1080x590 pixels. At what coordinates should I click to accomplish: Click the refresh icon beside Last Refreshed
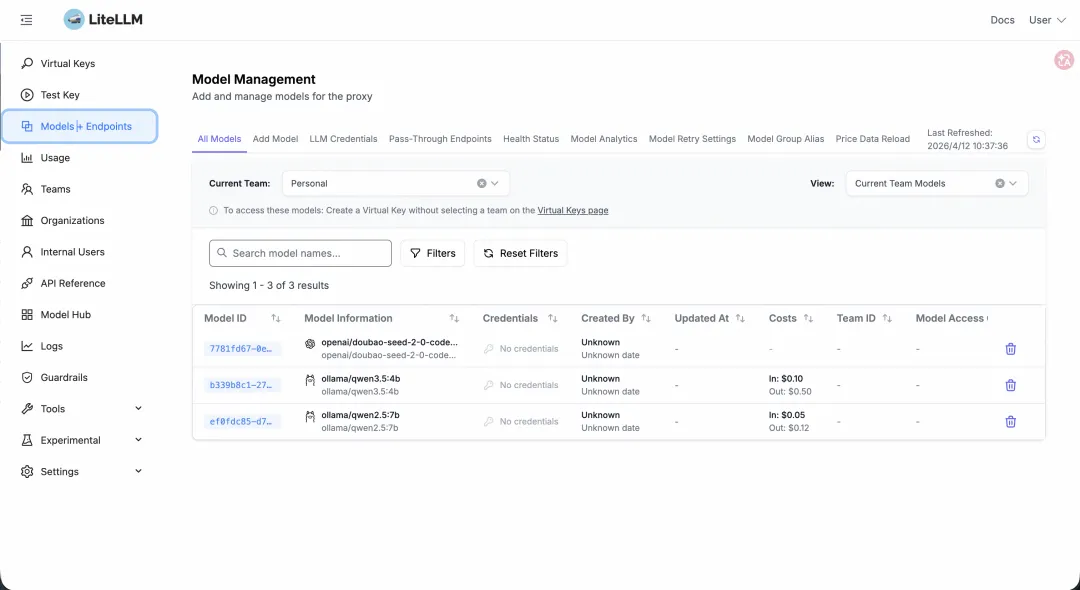pos(1036,140)
